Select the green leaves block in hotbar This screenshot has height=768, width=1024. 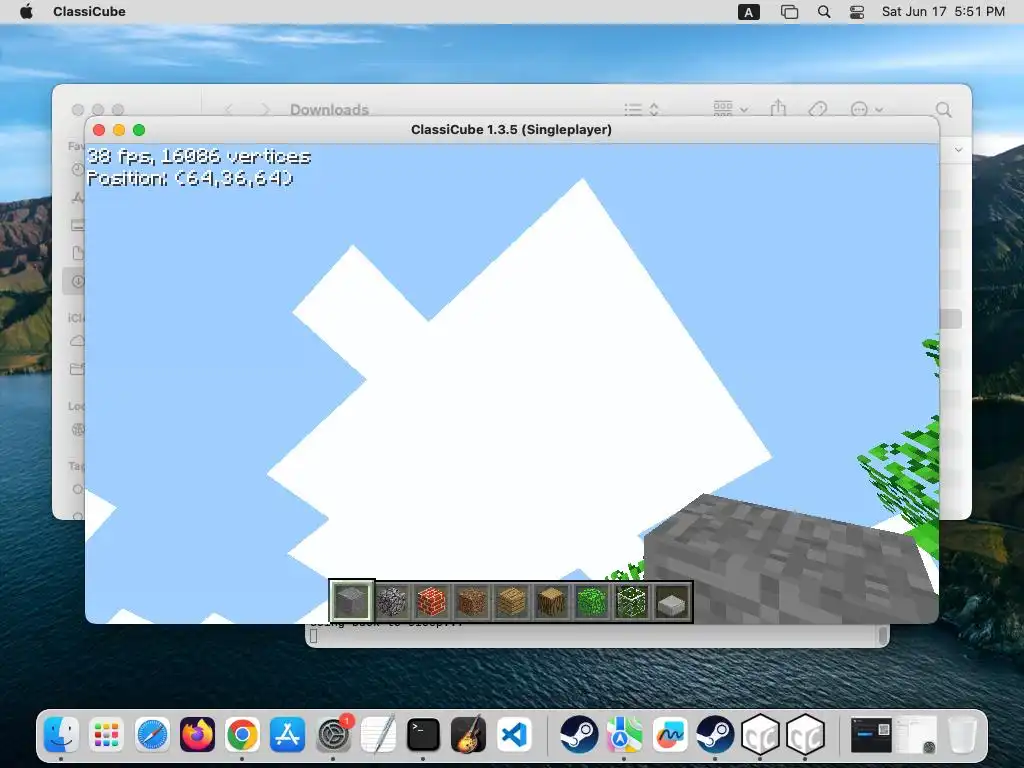pos(592,601)
